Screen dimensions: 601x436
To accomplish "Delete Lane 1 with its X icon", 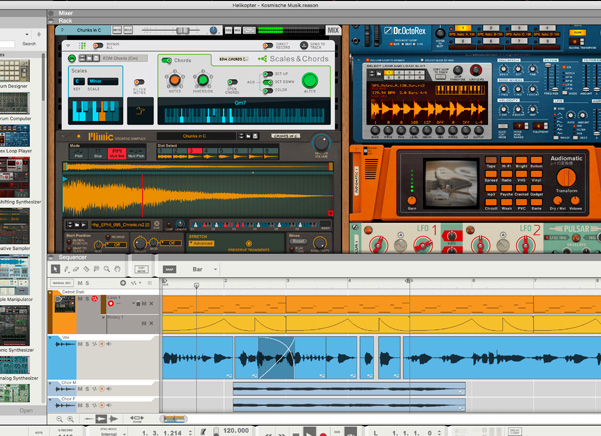I will pyautogui.click(x=151, y=303).
